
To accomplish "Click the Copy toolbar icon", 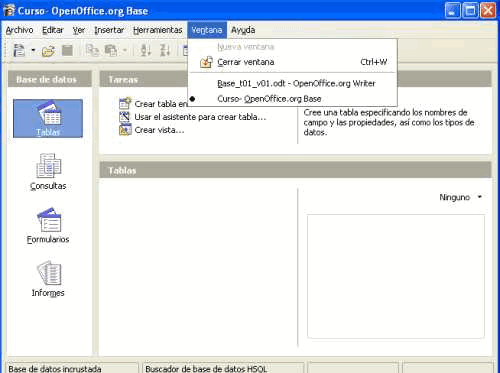I will pos(92,51).
